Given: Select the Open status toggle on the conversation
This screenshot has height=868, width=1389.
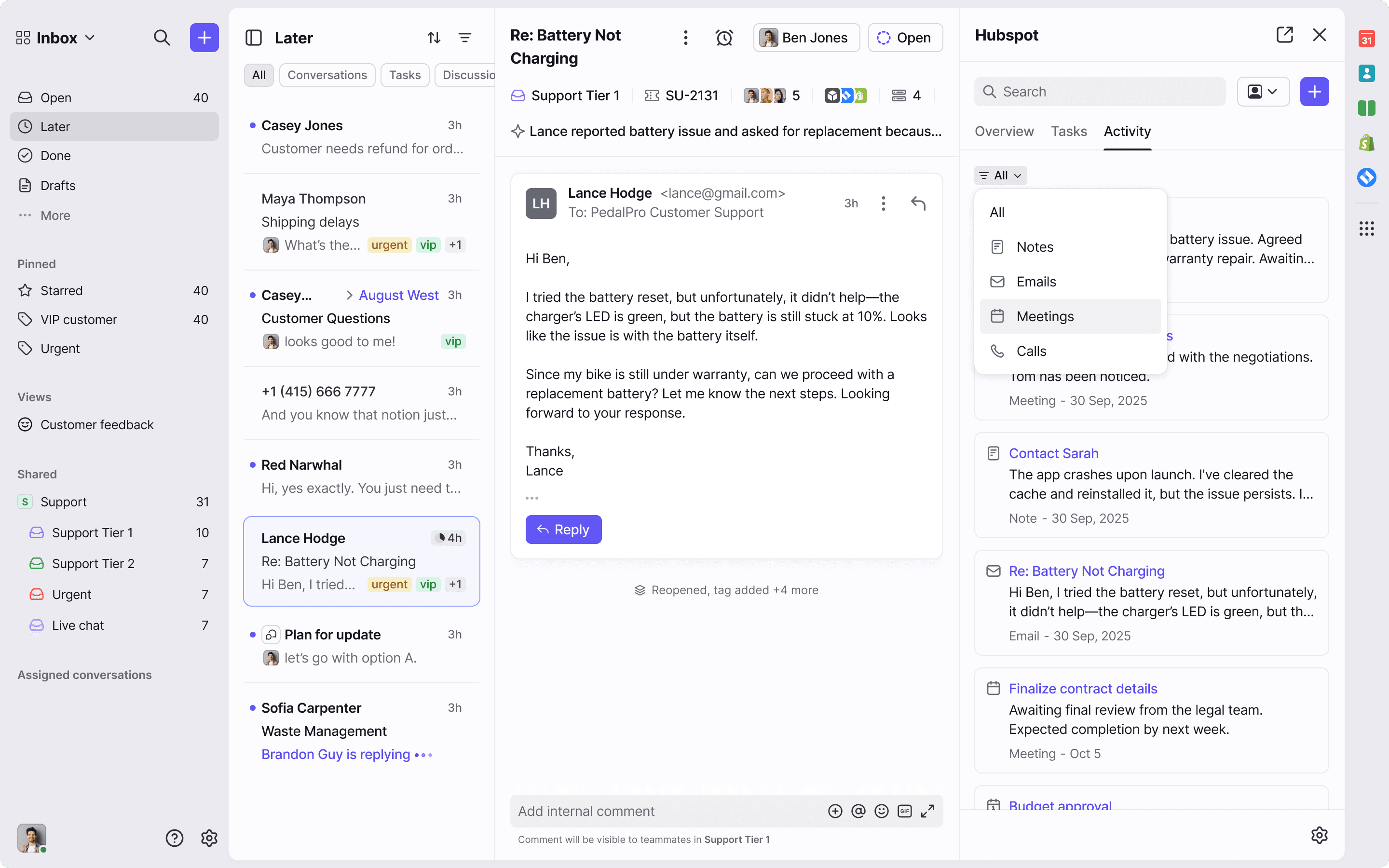Looking at the screenshot, I should point(905,37).
